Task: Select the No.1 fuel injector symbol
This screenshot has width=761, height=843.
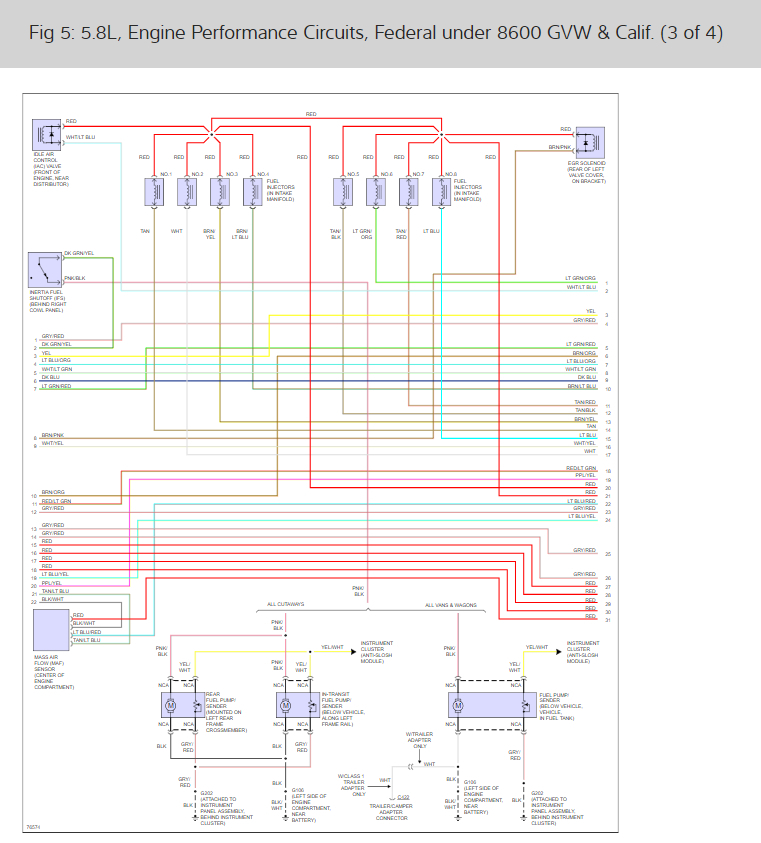Action: click(156, 192)
